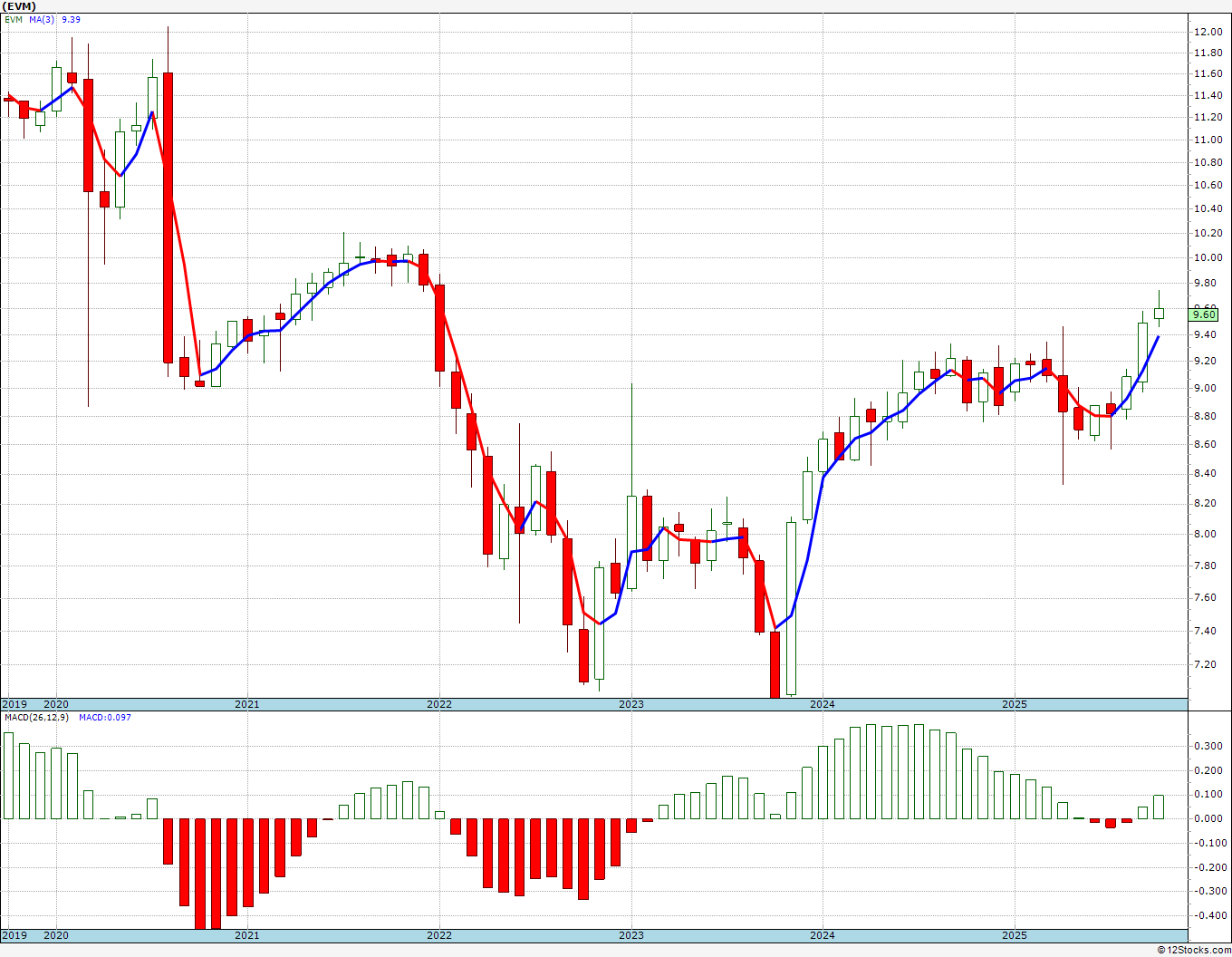1232x957 pixels.
Task: Click the MA(3) indicator legend label
Action: click(x=42, y=19)
